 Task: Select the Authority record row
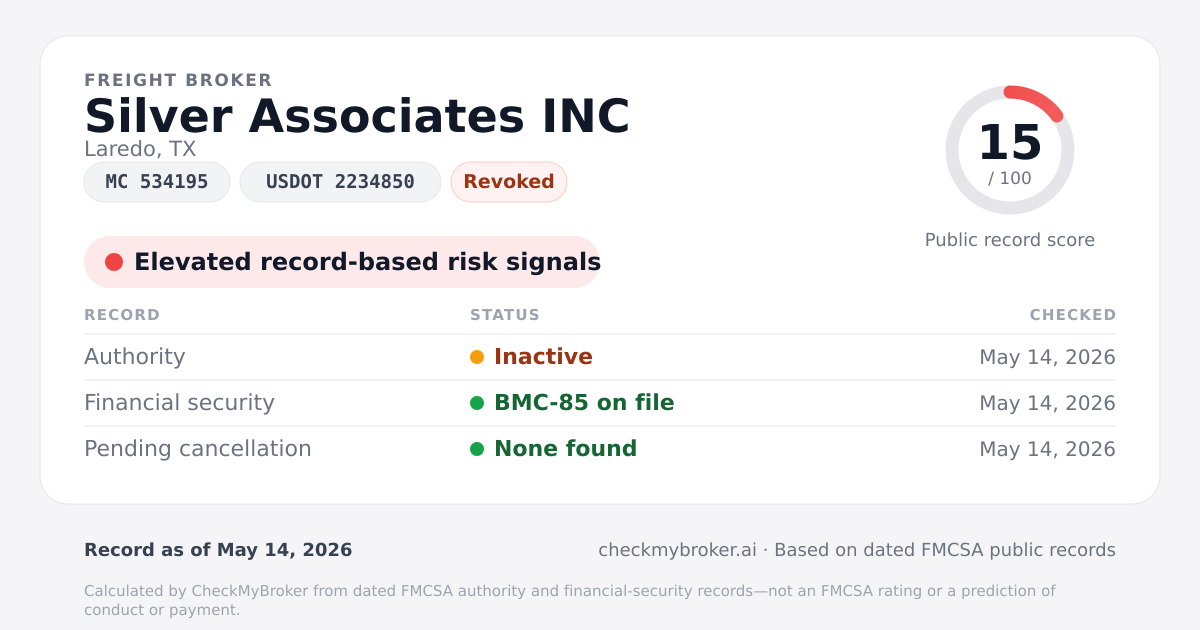(600, 357)
